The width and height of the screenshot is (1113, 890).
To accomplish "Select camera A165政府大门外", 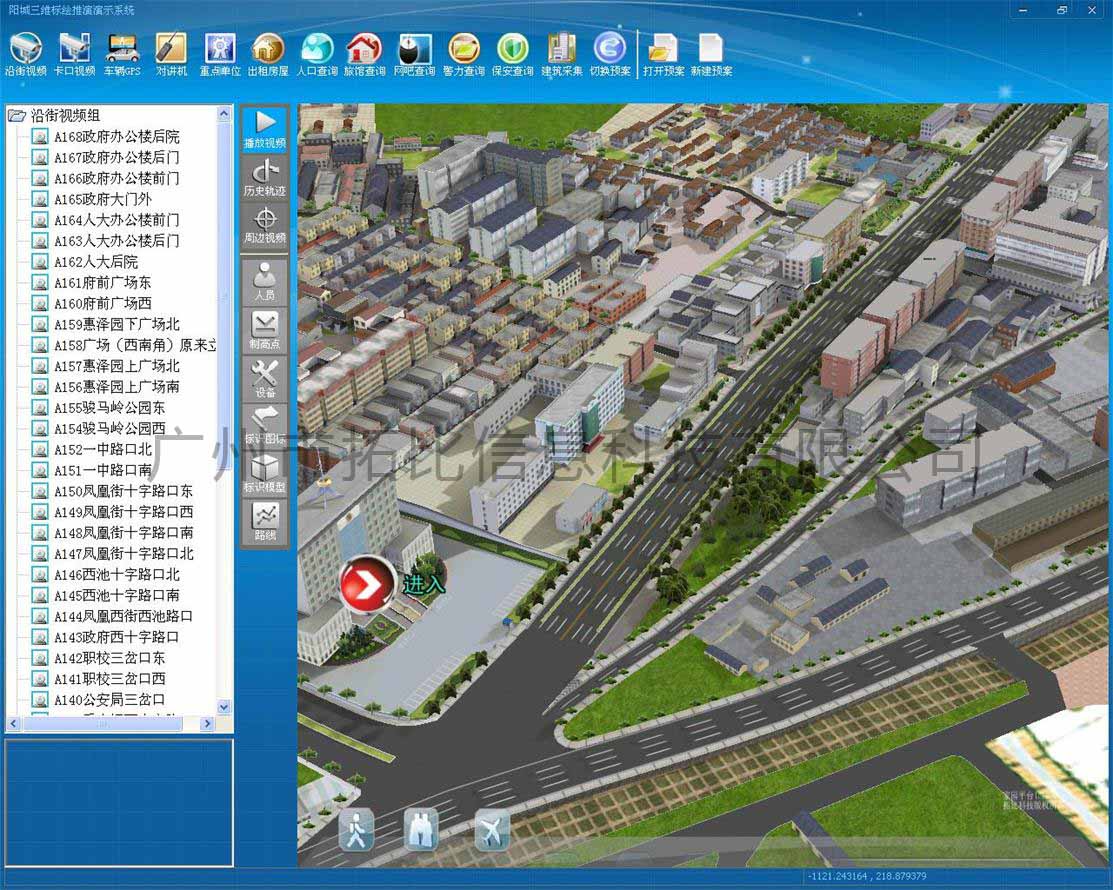I will [103, 199].
